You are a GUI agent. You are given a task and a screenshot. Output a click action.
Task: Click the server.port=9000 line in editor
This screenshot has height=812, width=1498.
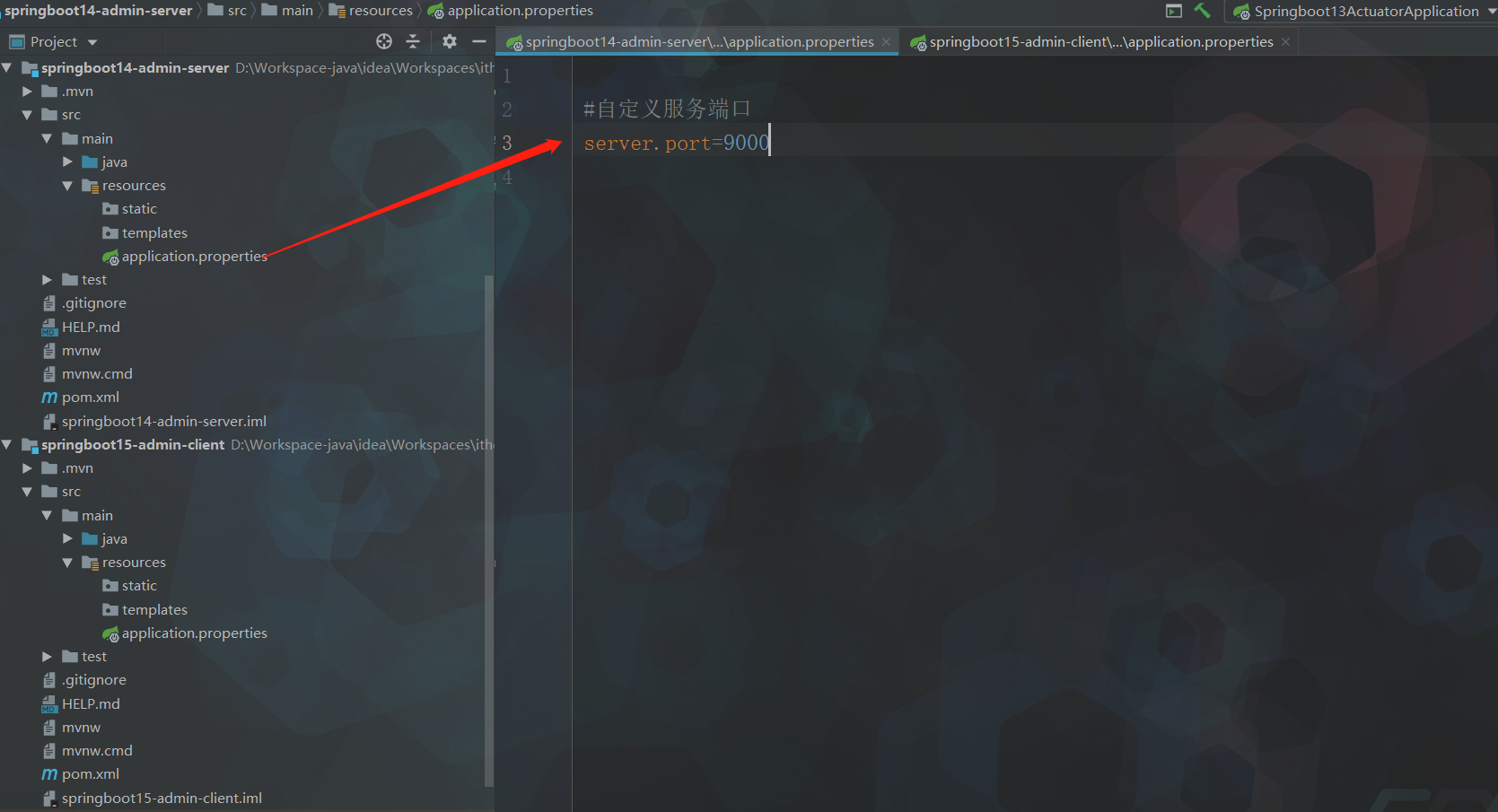pos(677,143)
